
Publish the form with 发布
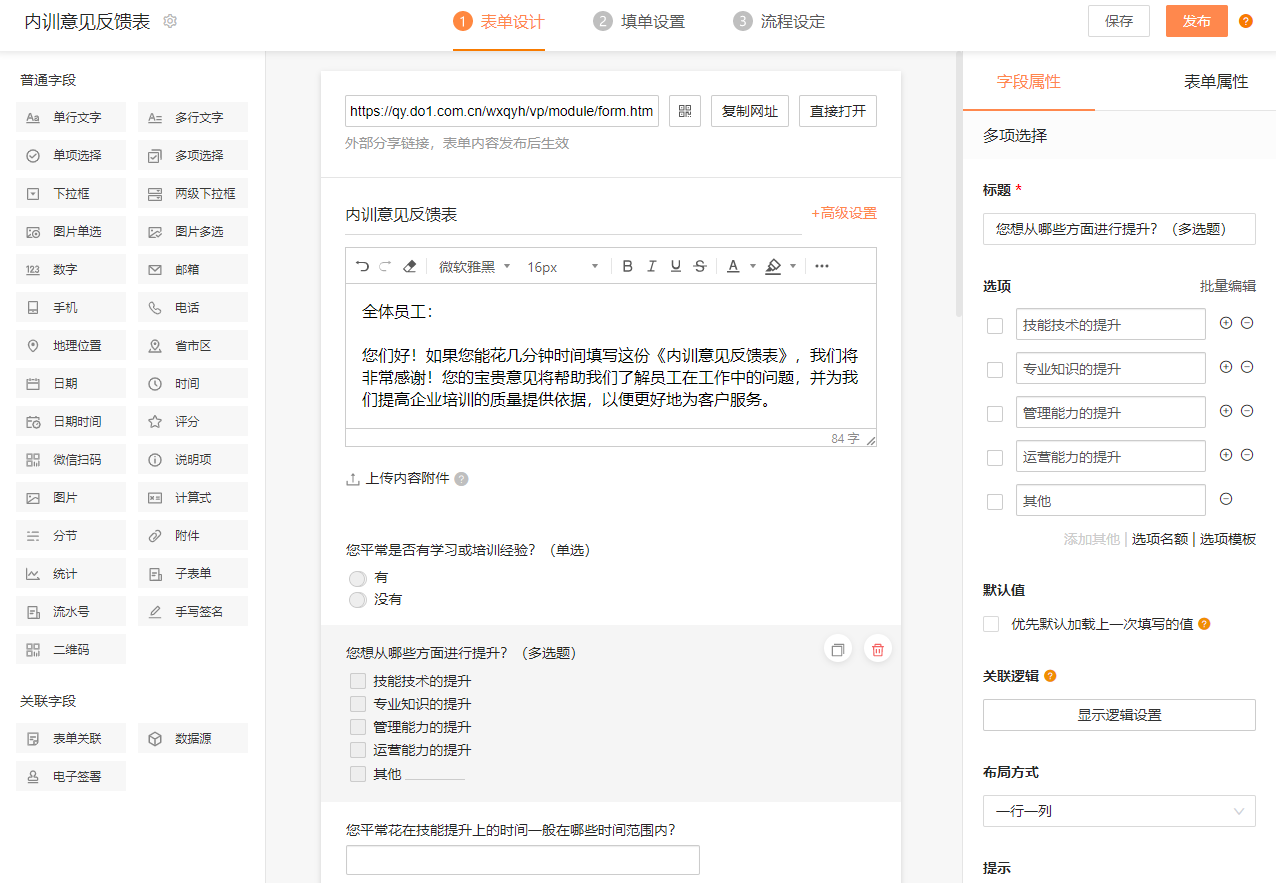(x=1197, y=21)
